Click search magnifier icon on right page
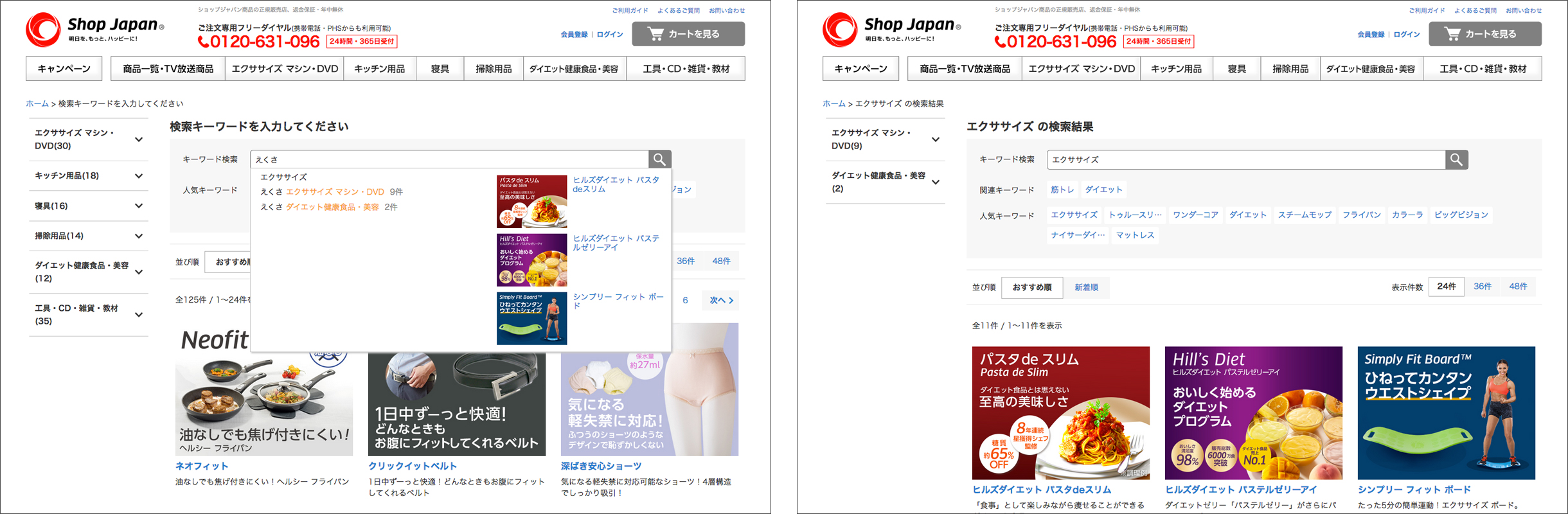The image size is (1568, 514). pos(1457,159)
